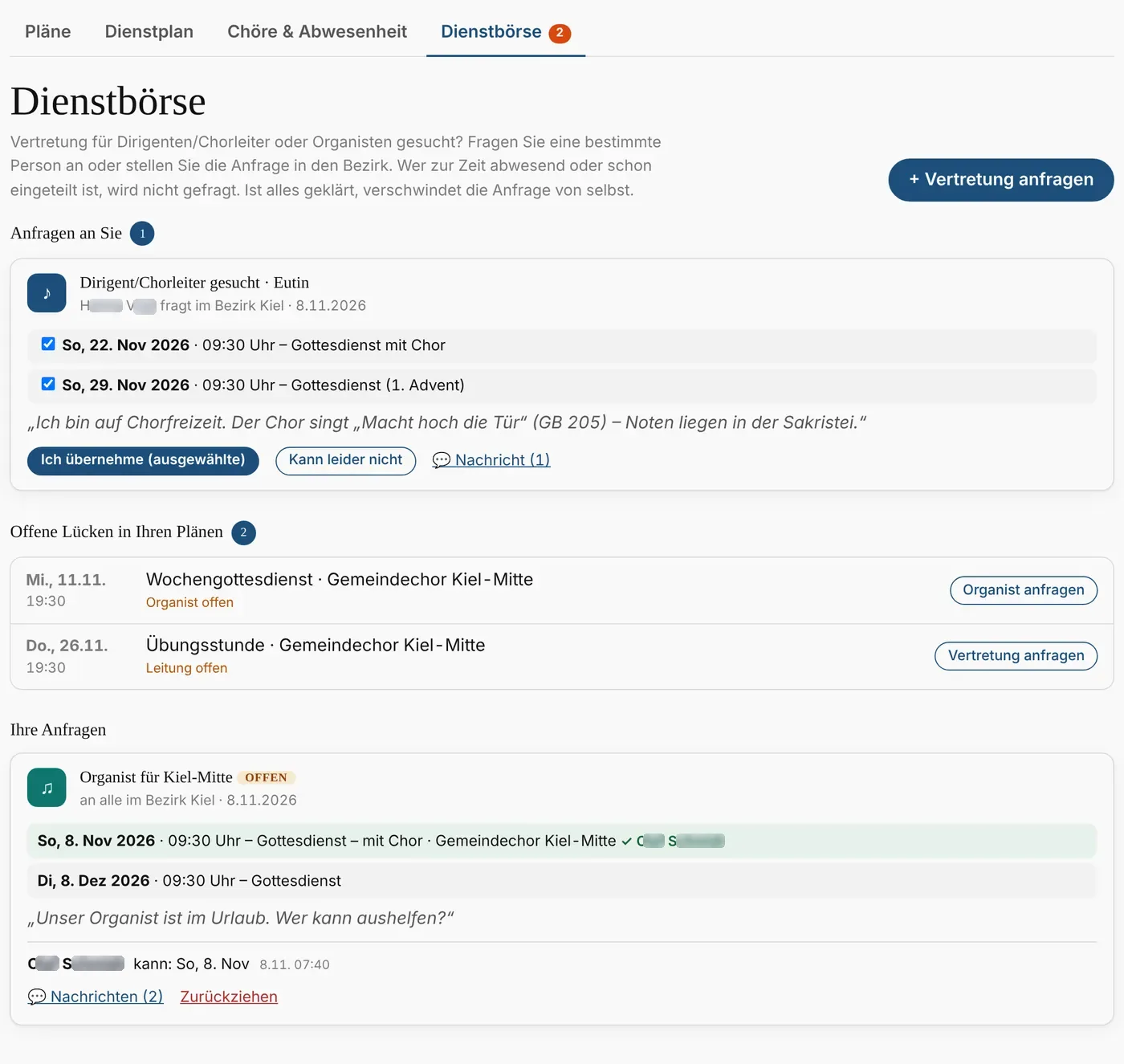Screen dimensions: 1124x1064
Task: Click the Offene Lücken count badge
Action: click(243, 532)
